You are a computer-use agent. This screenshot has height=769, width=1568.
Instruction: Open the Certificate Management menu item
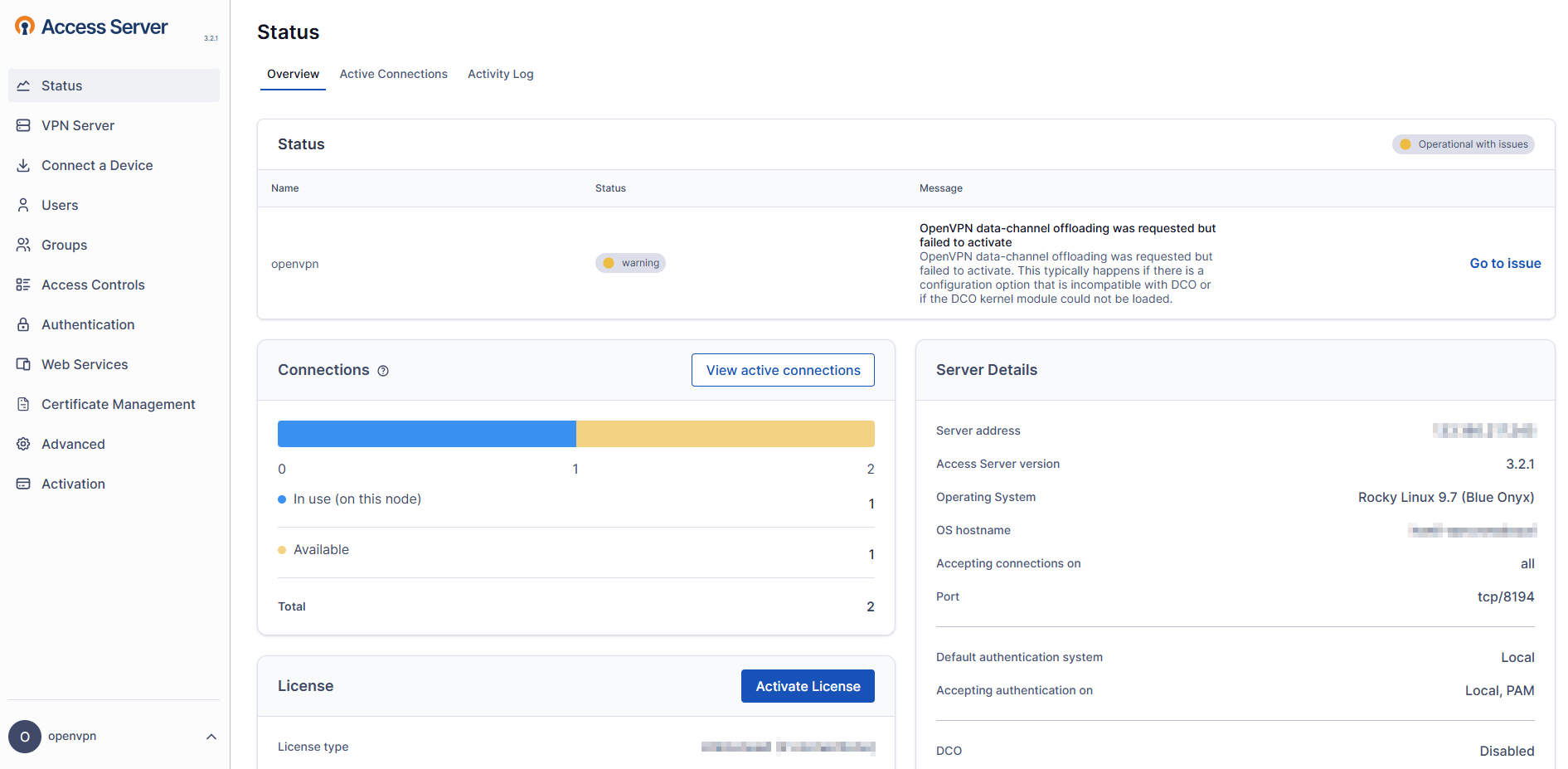(x=114, y=404)
